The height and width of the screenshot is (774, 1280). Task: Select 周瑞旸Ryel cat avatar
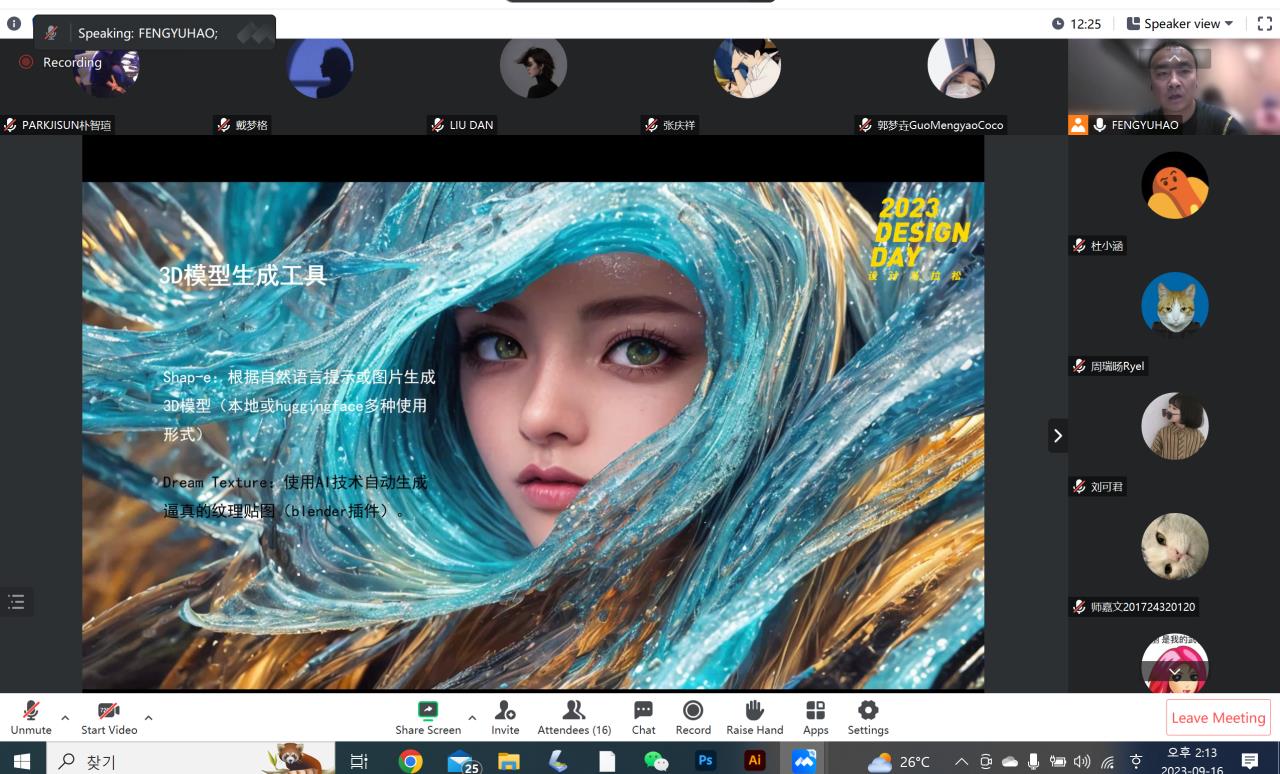[x=1175, y=306]
